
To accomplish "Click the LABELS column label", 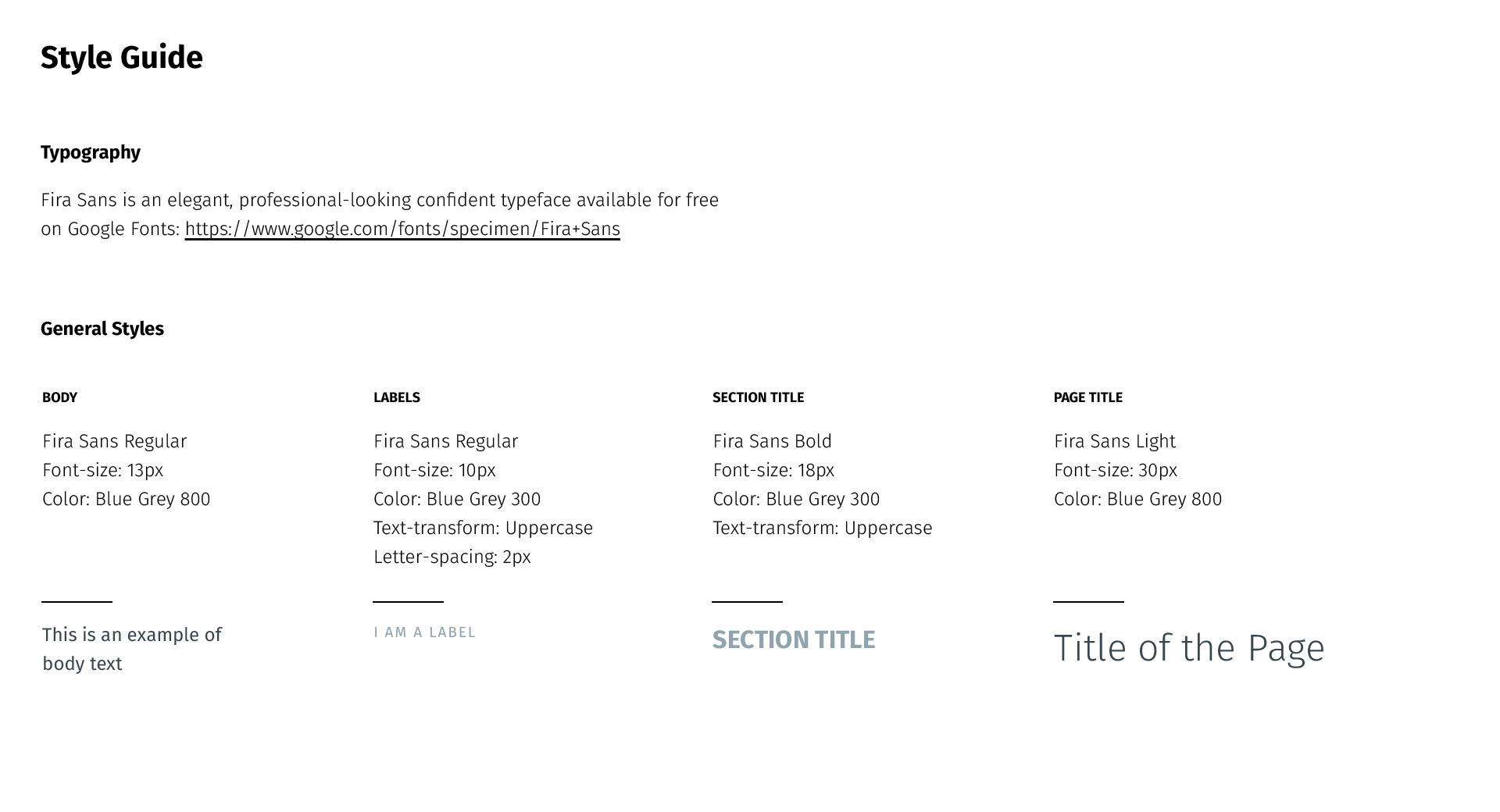I will 397,397.
